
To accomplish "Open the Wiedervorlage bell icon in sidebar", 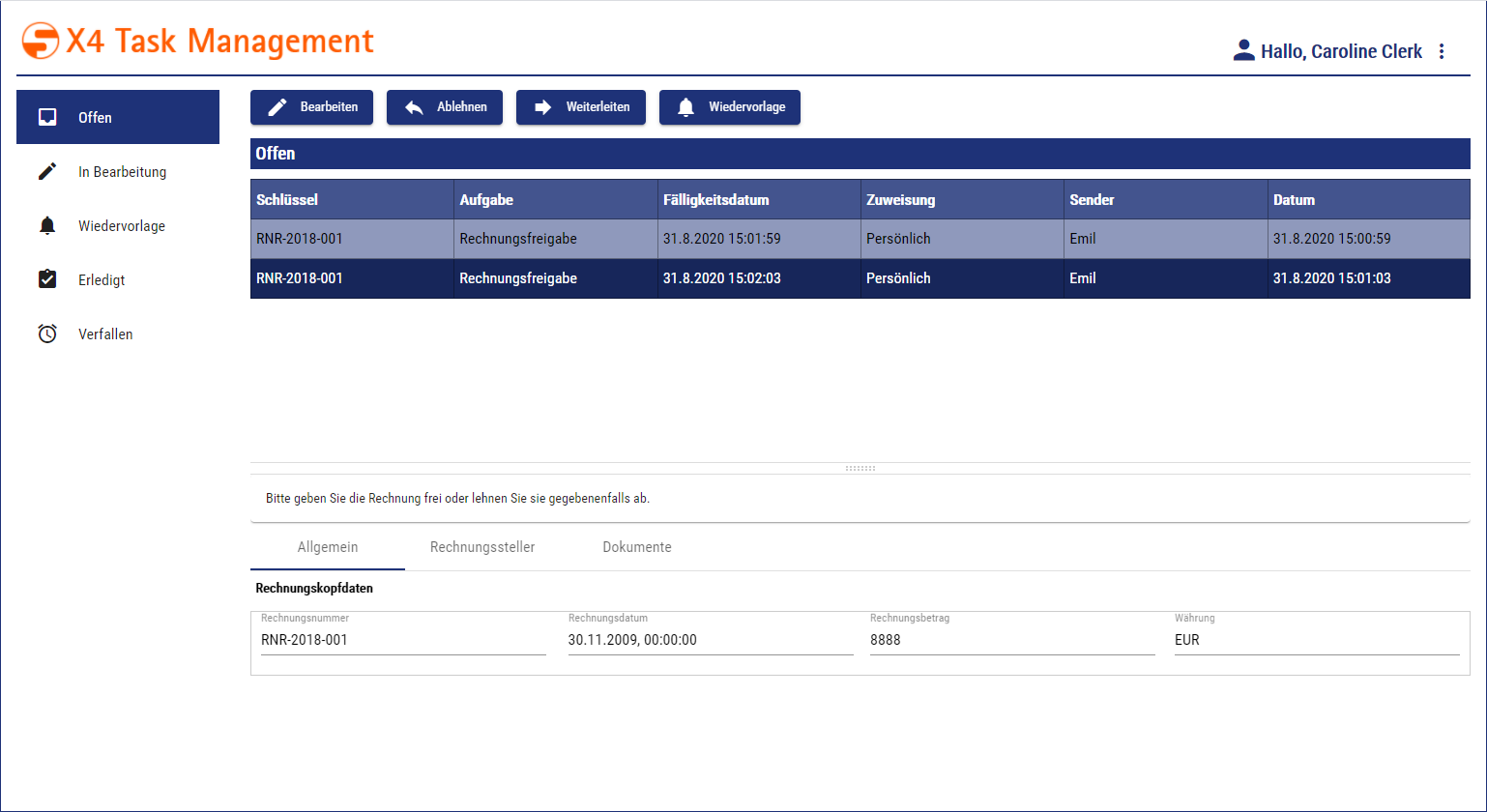I will (x=46, y=225).
